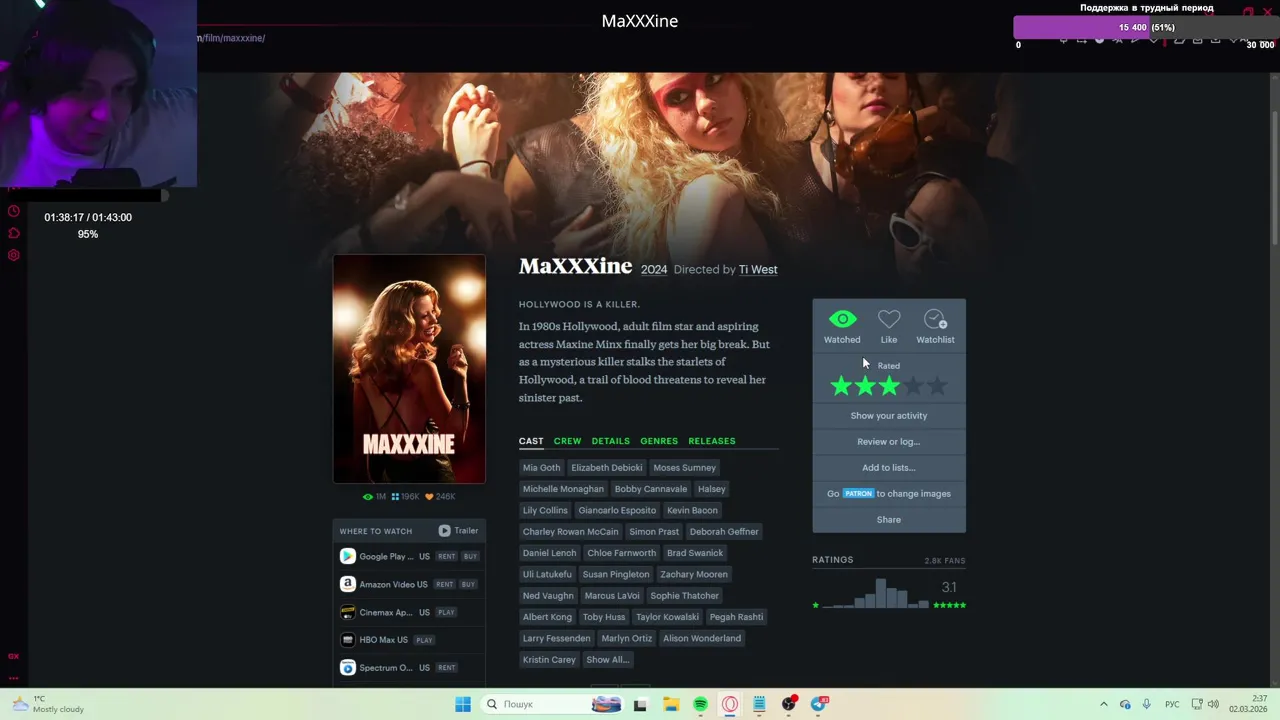Image resolution: width=1280 pixels, height=720 pixels.
Task: Click BUY next to Amazon Video US
Action: 468,585
